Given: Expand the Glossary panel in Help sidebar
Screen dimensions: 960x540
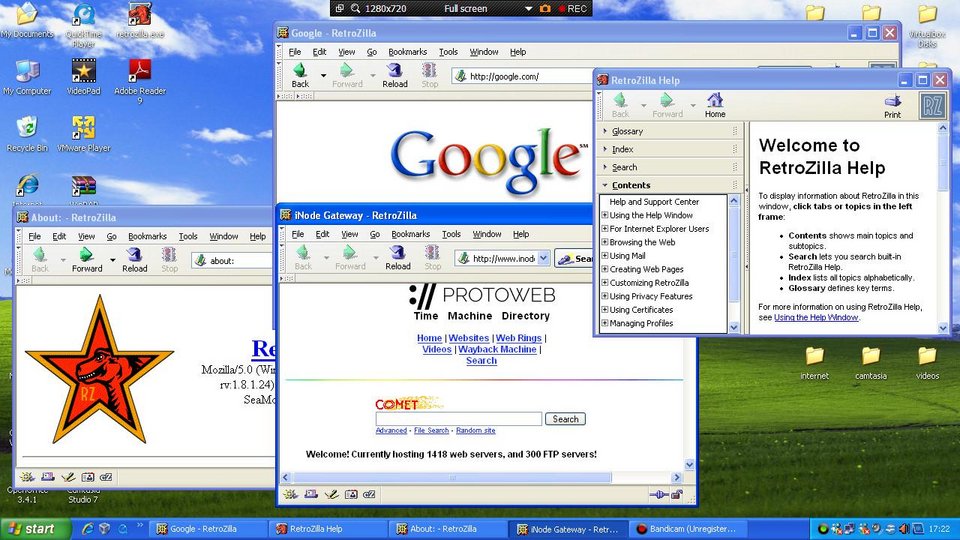Looking at the screenshot, I should point(670,131).
